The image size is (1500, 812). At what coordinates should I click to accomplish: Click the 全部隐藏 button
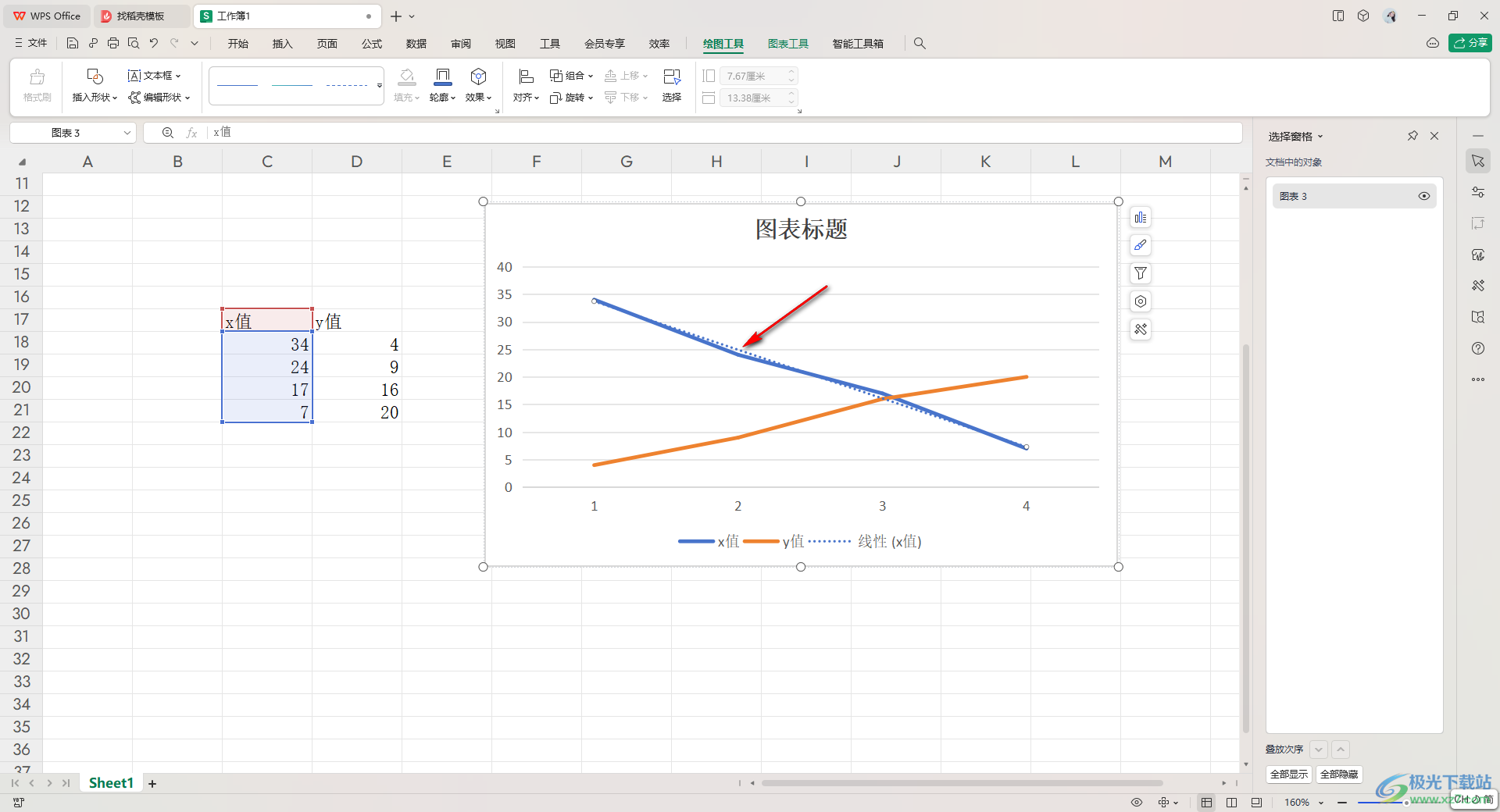pos(1339,775)
